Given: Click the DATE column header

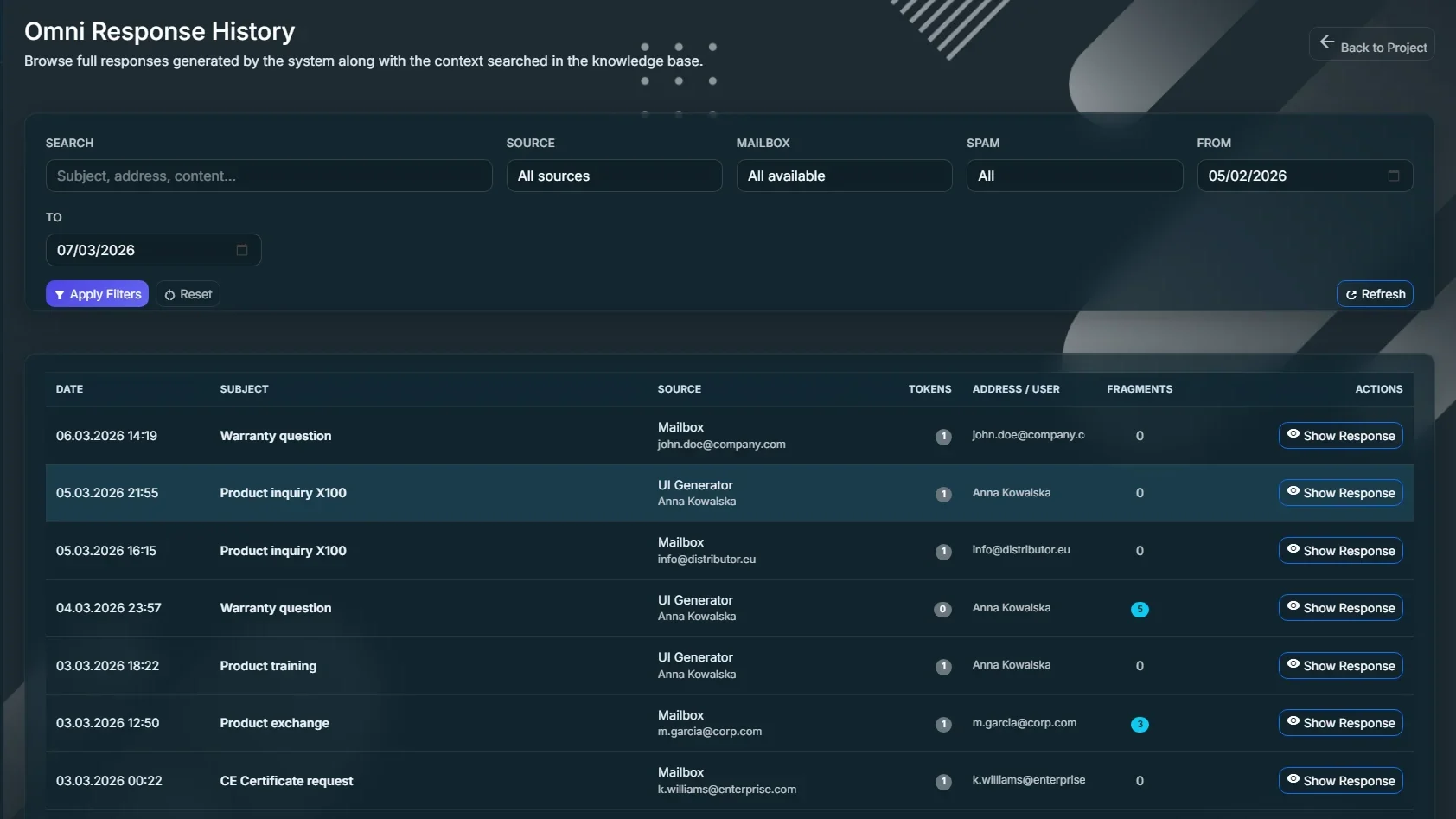Looking at the screenshot, I should [x=70, y=389].
